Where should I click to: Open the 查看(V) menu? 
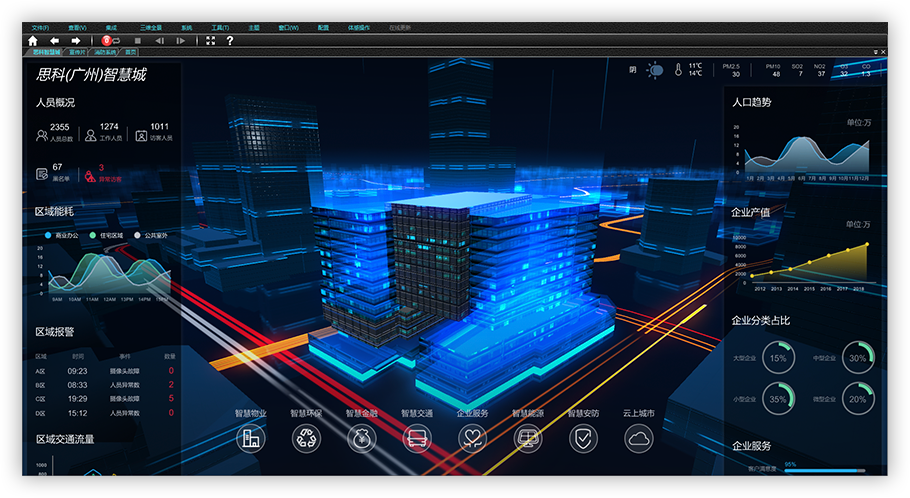click(x=77, y=27)
